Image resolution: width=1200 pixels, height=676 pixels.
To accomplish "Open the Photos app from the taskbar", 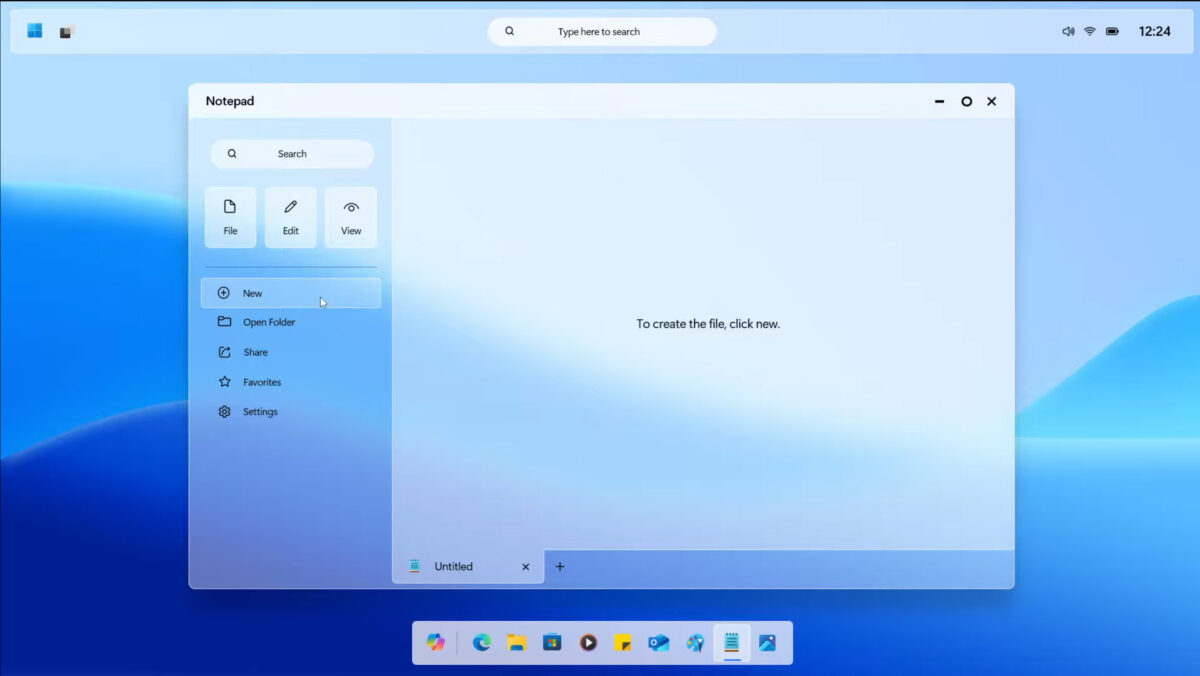I will 767,643.
